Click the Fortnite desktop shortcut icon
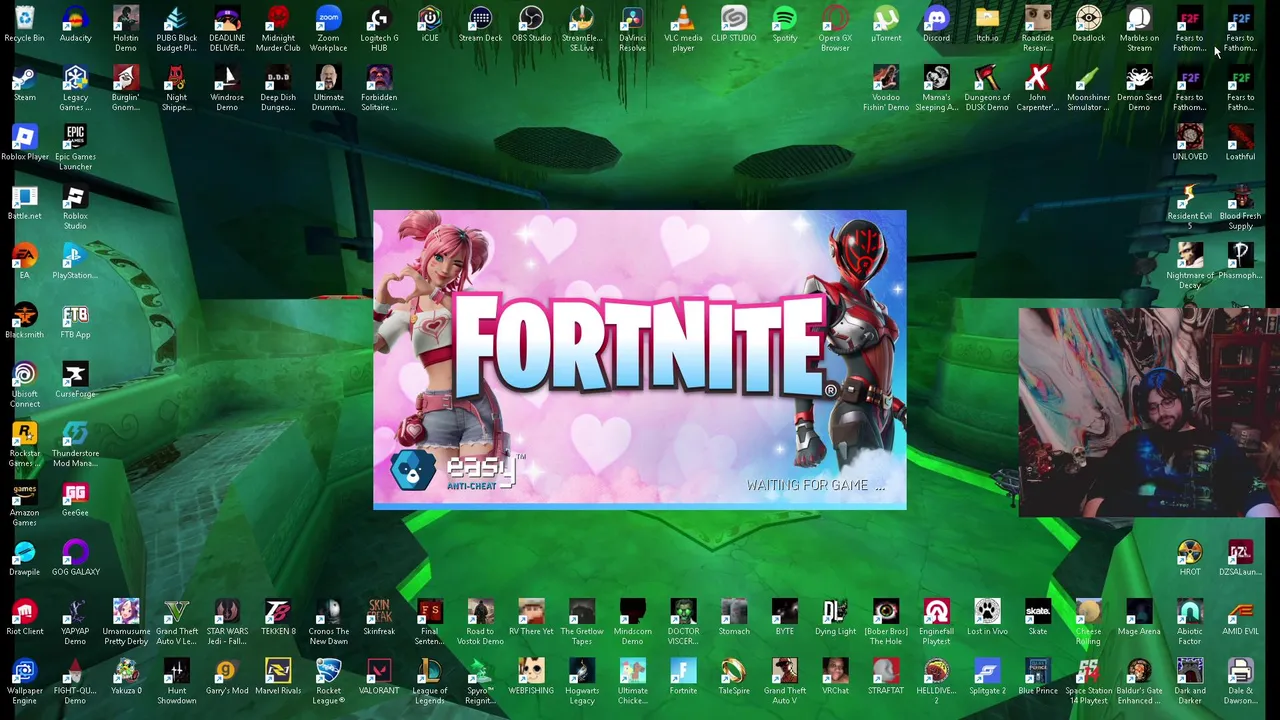The image size is (1280, 720). (683, 677)
